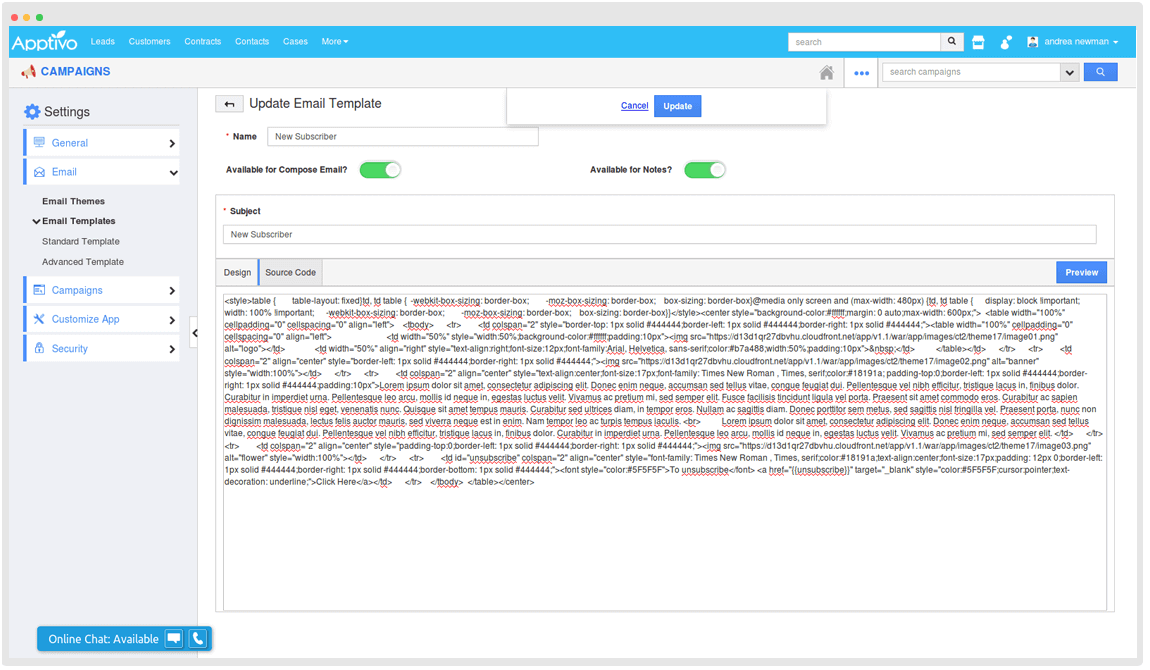The image size is (1150, 670).
Task: Open the online chat message icon
Action: 174,638
